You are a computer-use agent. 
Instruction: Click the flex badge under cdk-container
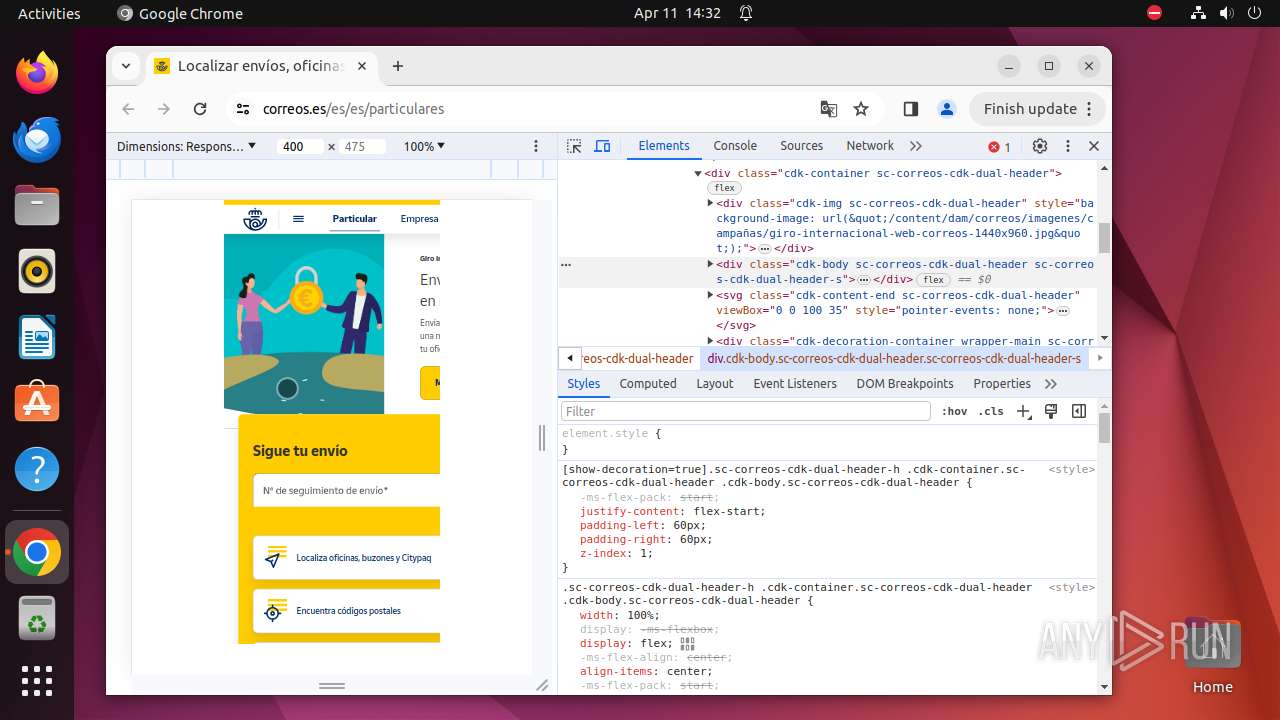[724, 188]
